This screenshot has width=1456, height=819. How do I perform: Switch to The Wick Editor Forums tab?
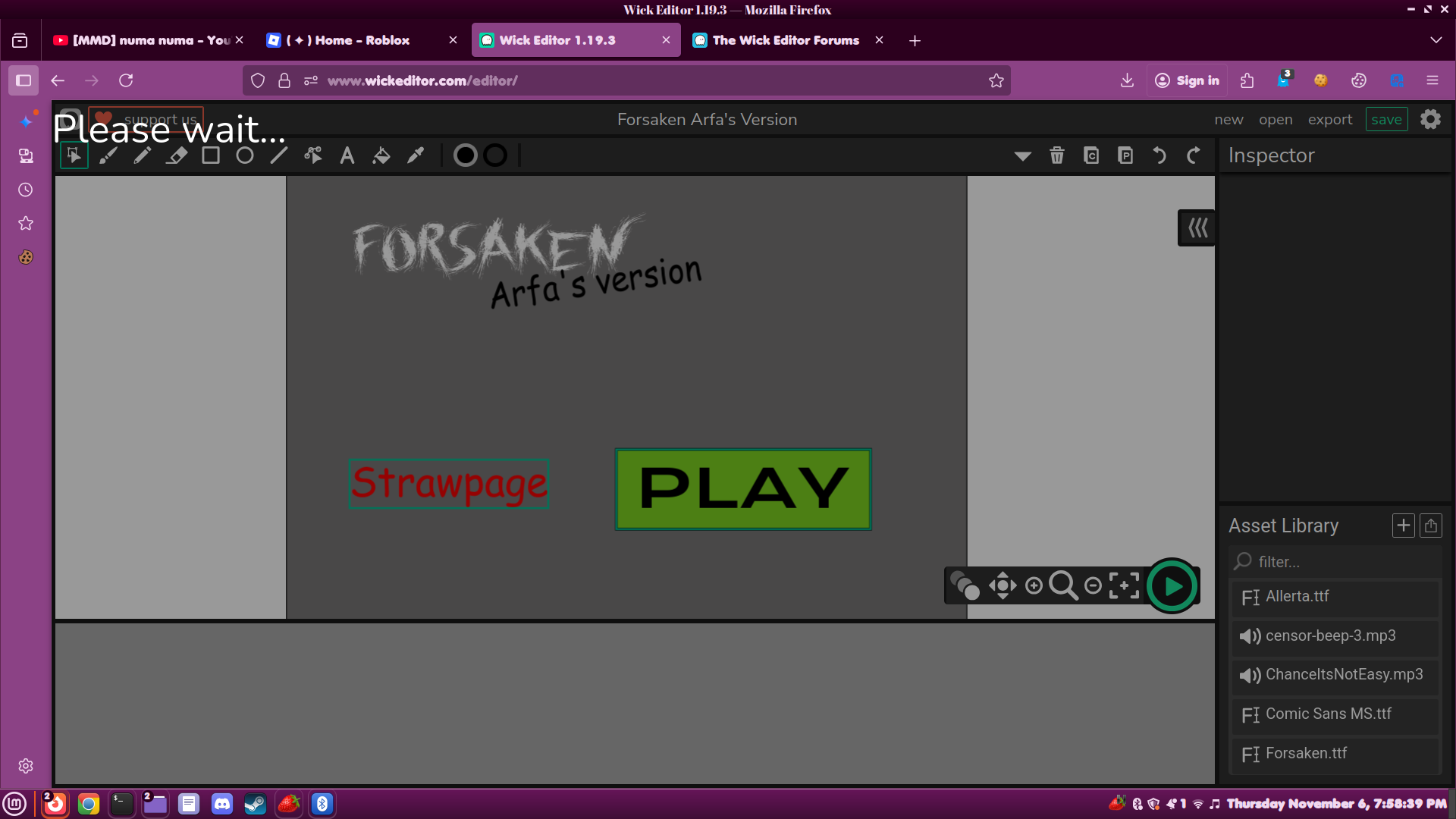(785, 40)
